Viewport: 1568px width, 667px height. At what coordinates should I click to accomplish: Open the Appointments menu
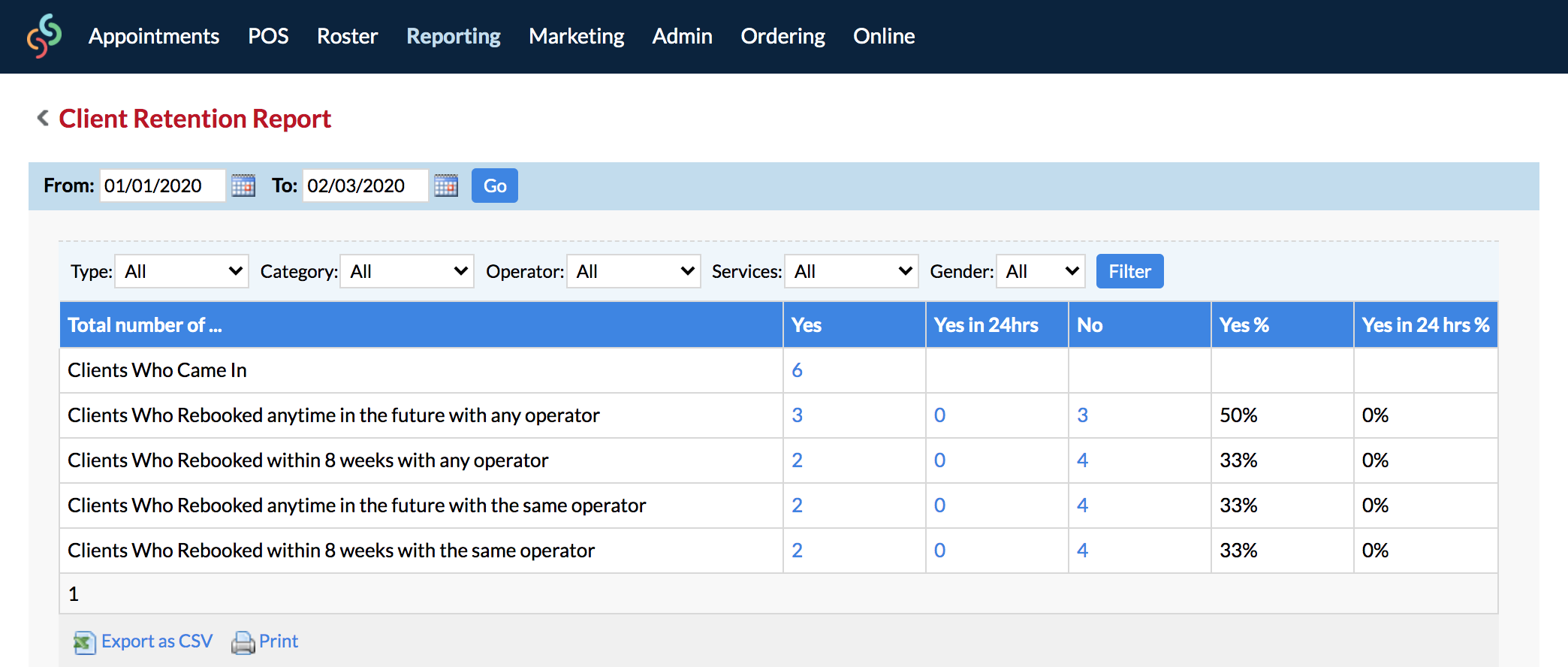[154, 36]
